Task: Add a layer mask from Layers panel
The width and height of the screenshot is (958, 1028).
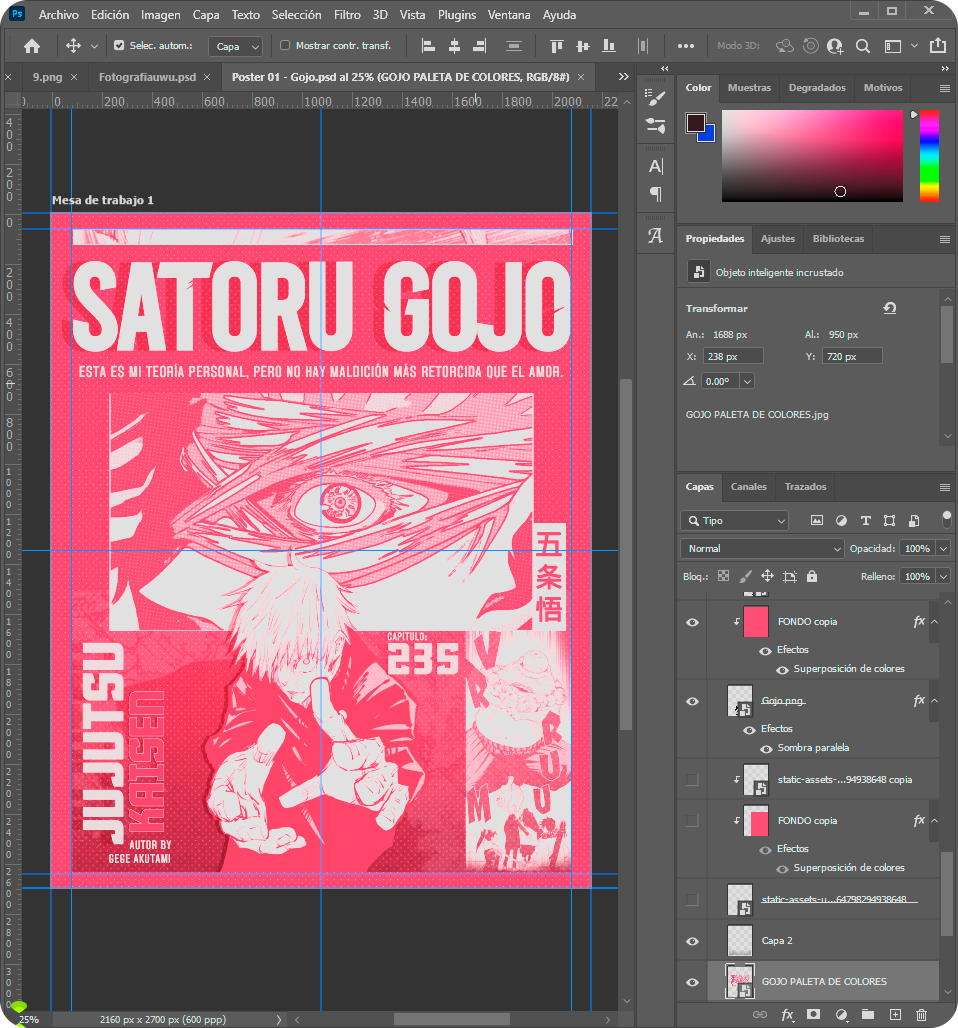Action: [x=814, y=1014]
